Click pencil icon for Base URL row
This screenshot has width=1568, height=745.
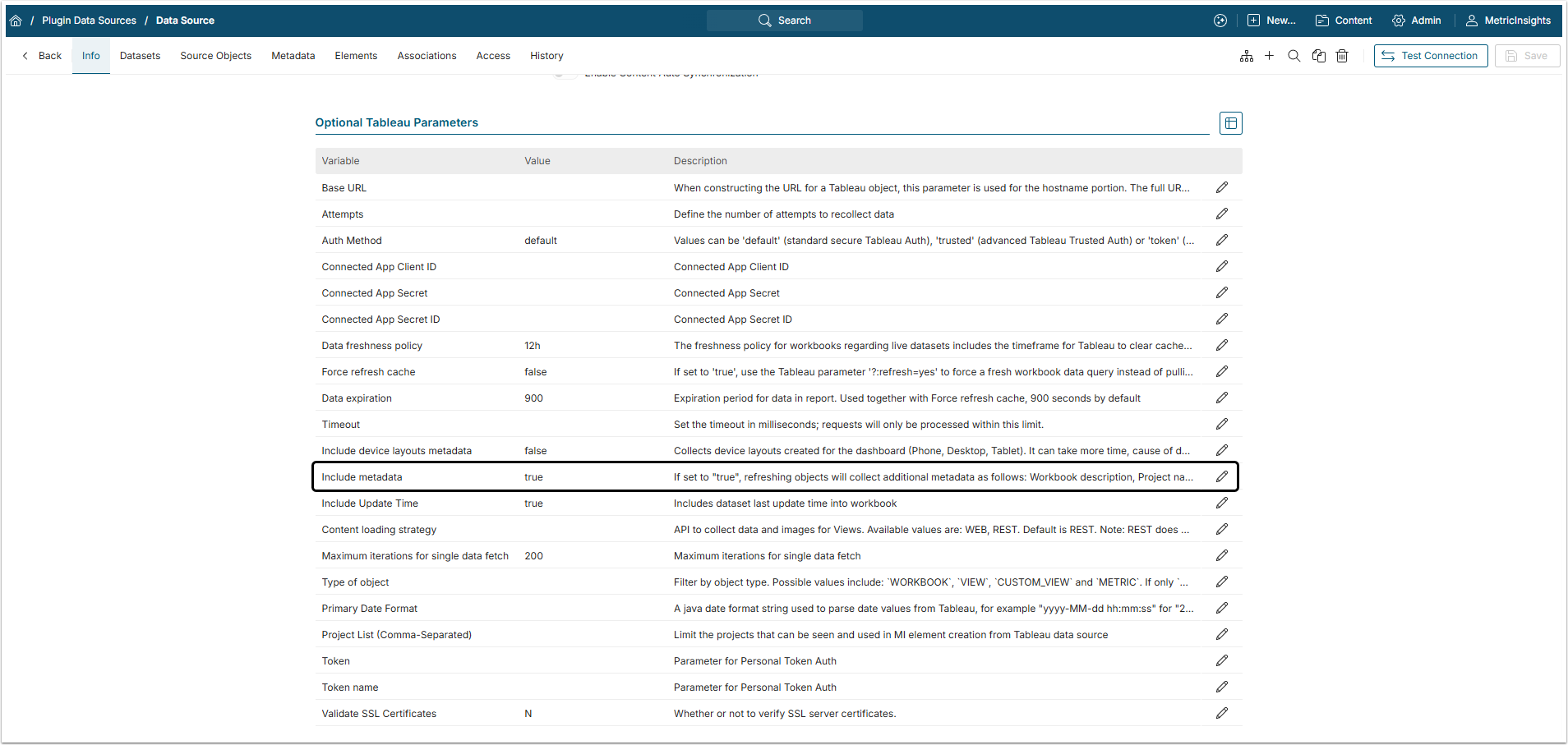[x=1222, y=187]
